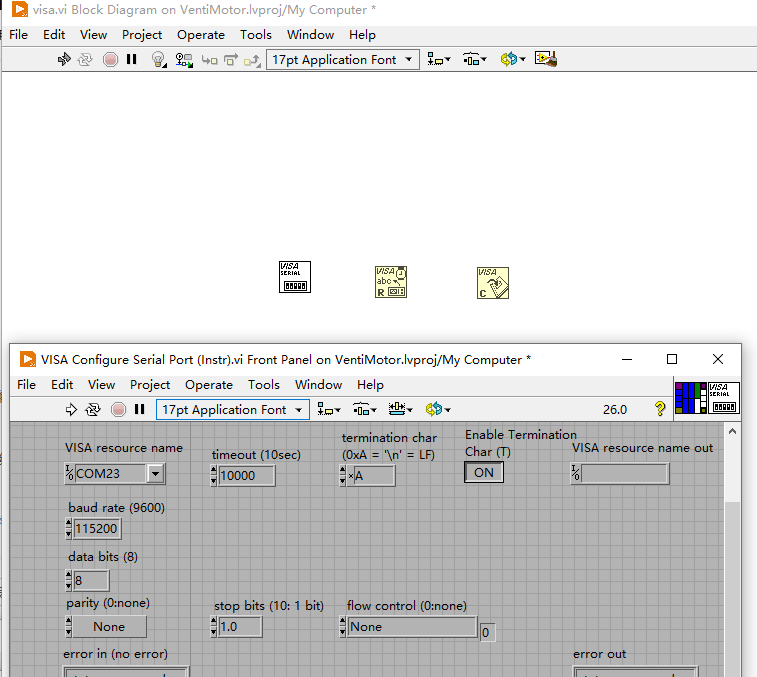Click Run Continuously in Front Panel toolbar
The height and width of the screenshot is (677, 757).
click(93, 409)
